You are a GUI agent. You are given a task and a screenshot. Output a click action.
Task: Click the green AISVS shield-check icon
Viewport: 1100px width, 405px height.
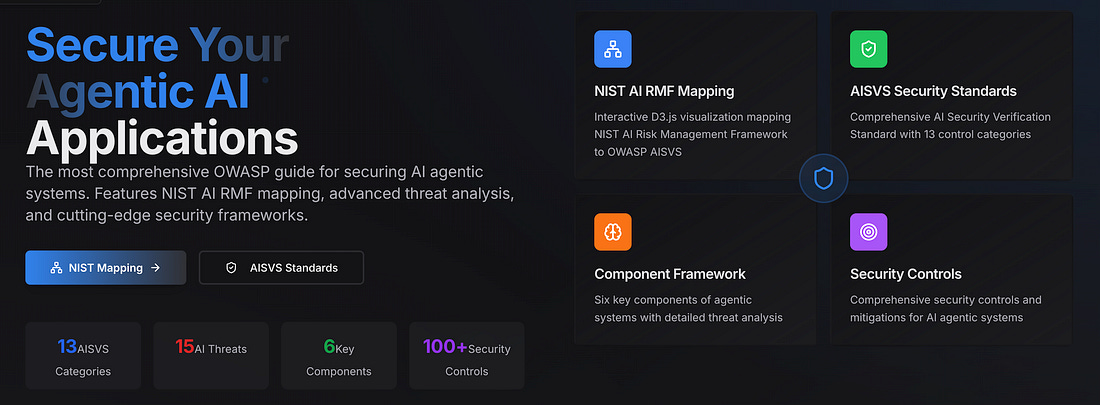point(868,49)
